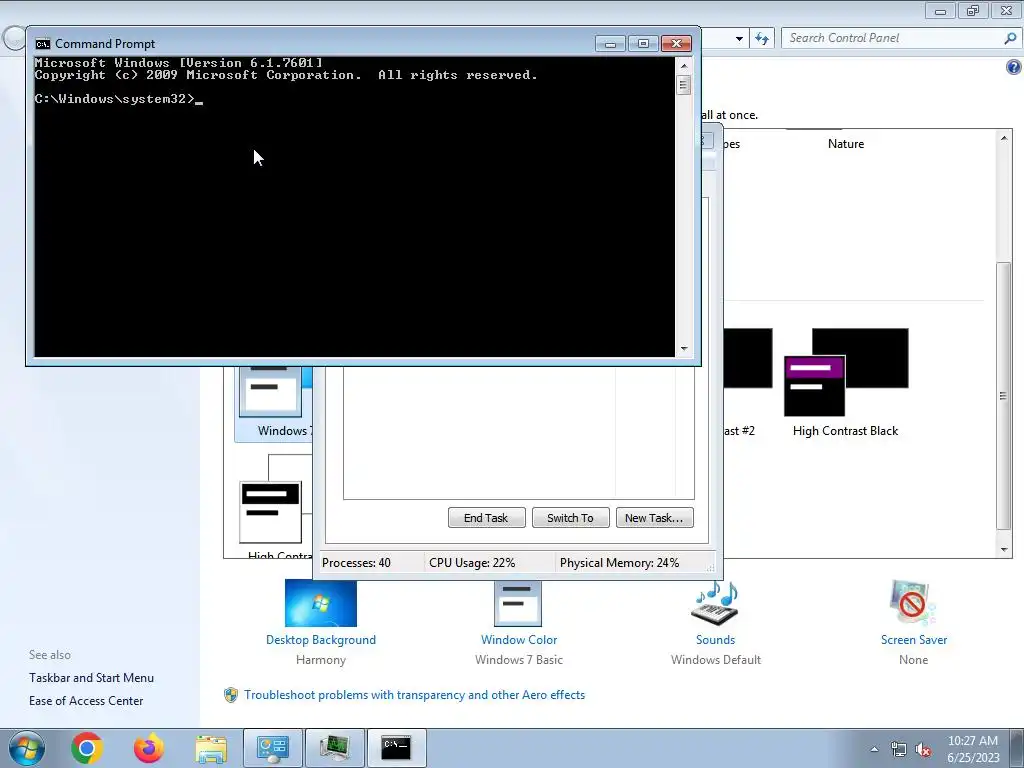Click the troubleshoot shield icon
Viewport: 1024px width, 768px height.
(231, 695)
